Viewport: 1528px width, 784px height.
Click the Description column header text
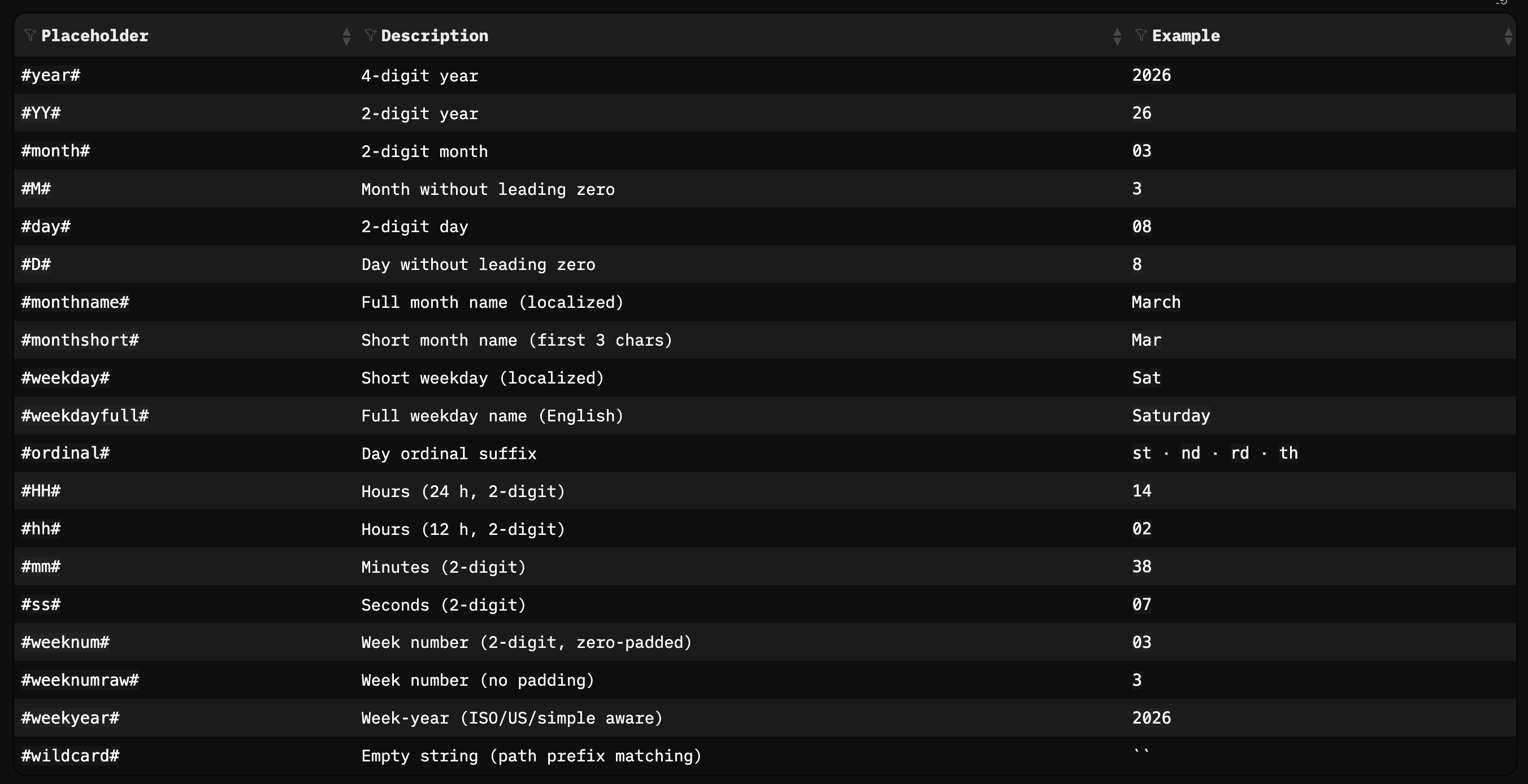coord(434,36)
